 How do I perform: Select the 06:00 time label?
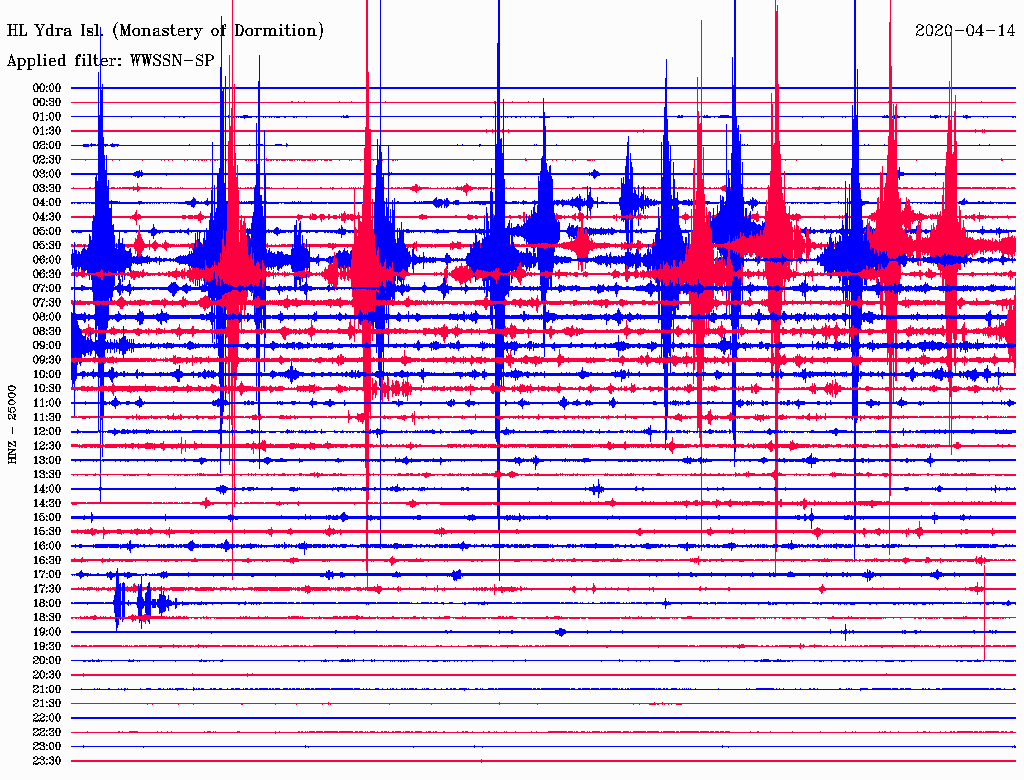pyautogui.click(x=48, y=260)
